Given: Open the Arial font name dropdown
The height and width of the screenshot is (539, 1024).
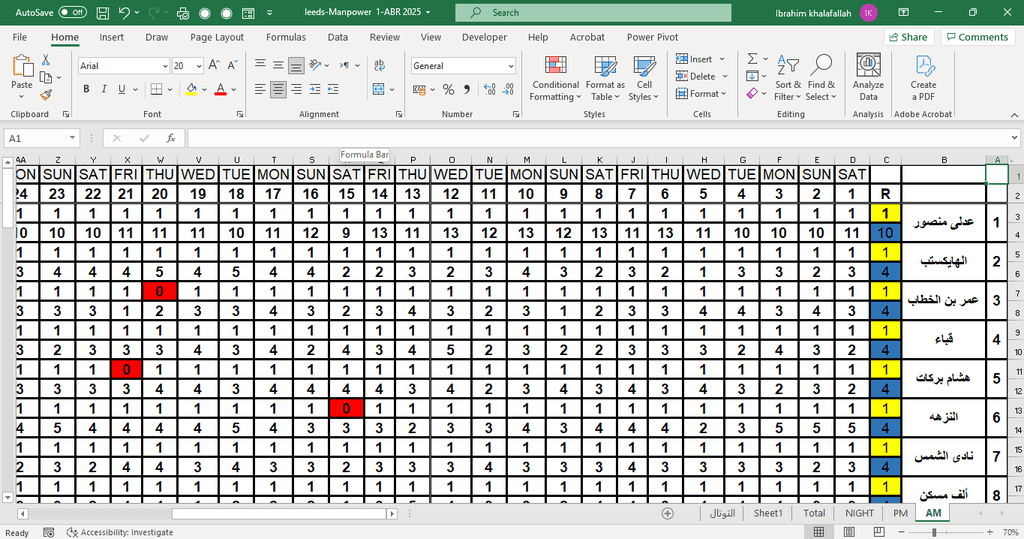Looking at the screenshot, I should (x=164, y=66).
